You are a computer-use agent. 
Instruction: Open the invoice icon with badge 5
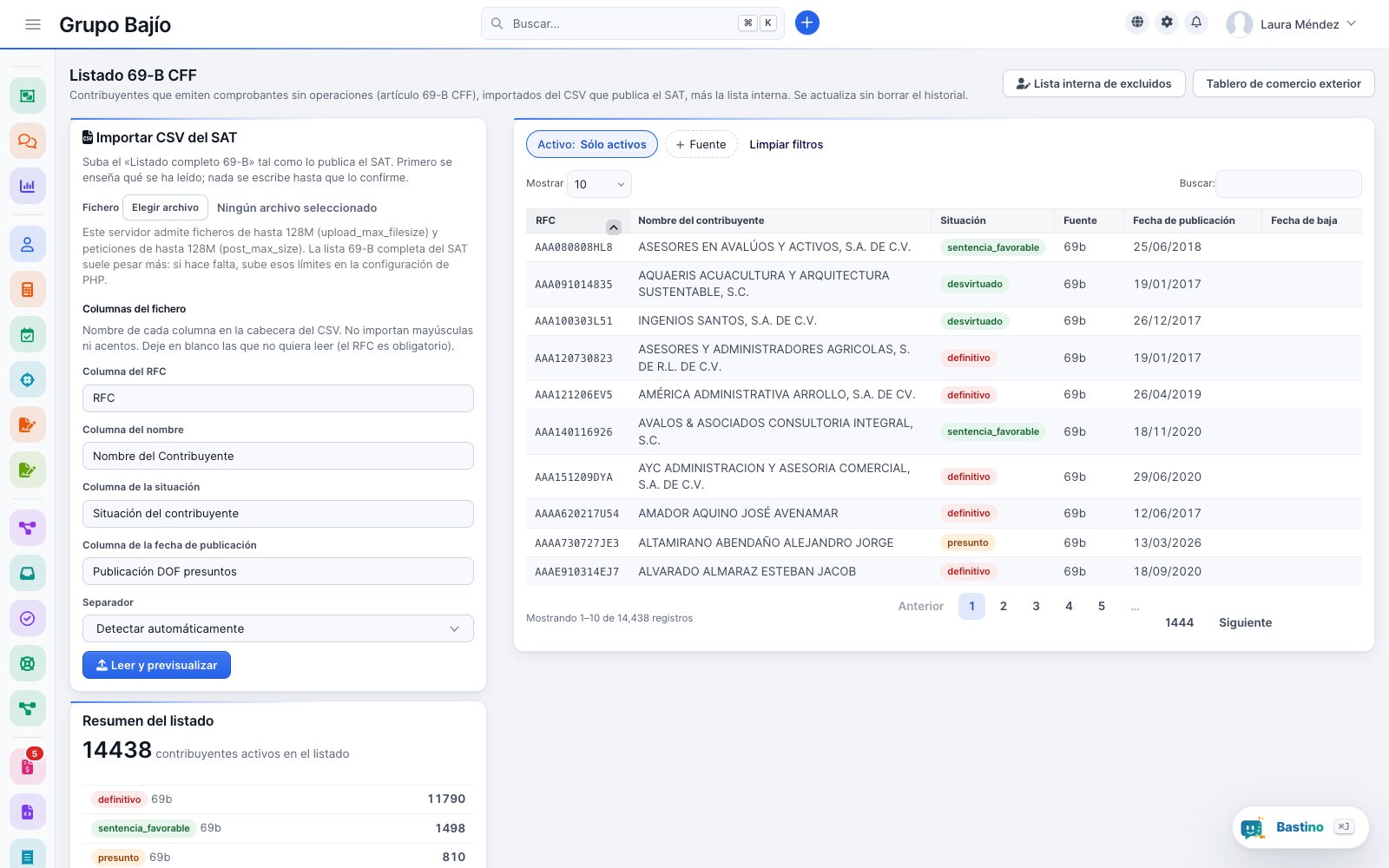[x=27, y=766]
